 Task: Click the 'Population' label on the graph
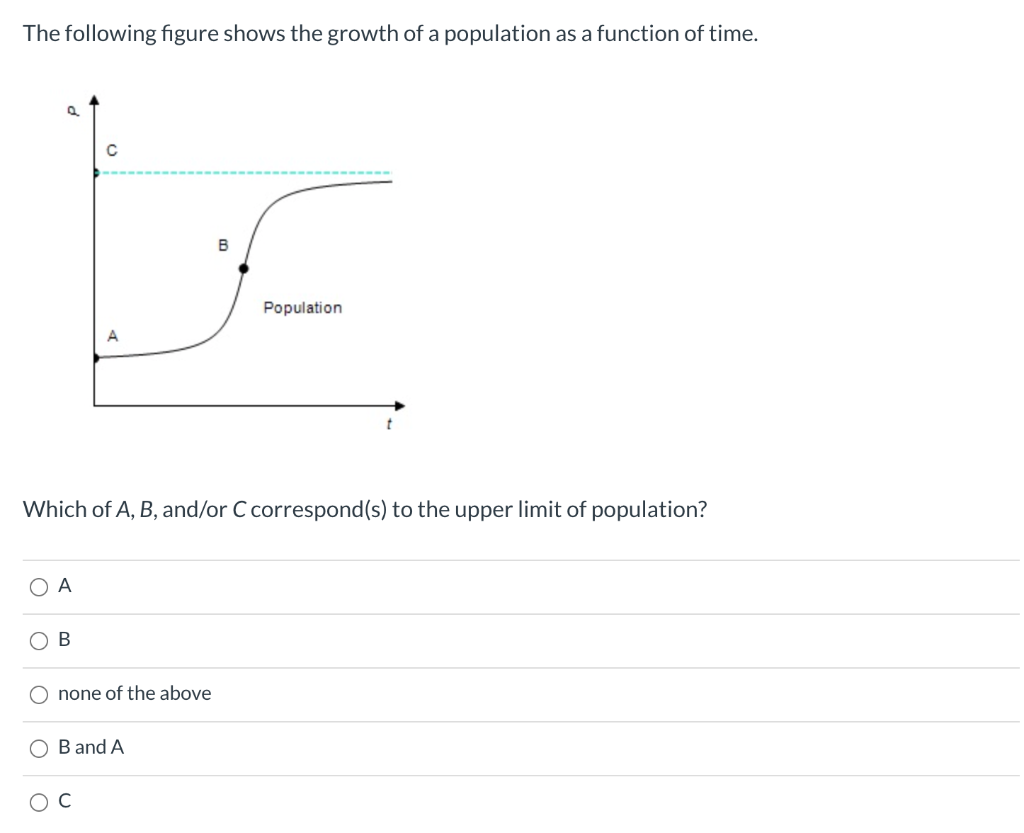pos(302,308)
